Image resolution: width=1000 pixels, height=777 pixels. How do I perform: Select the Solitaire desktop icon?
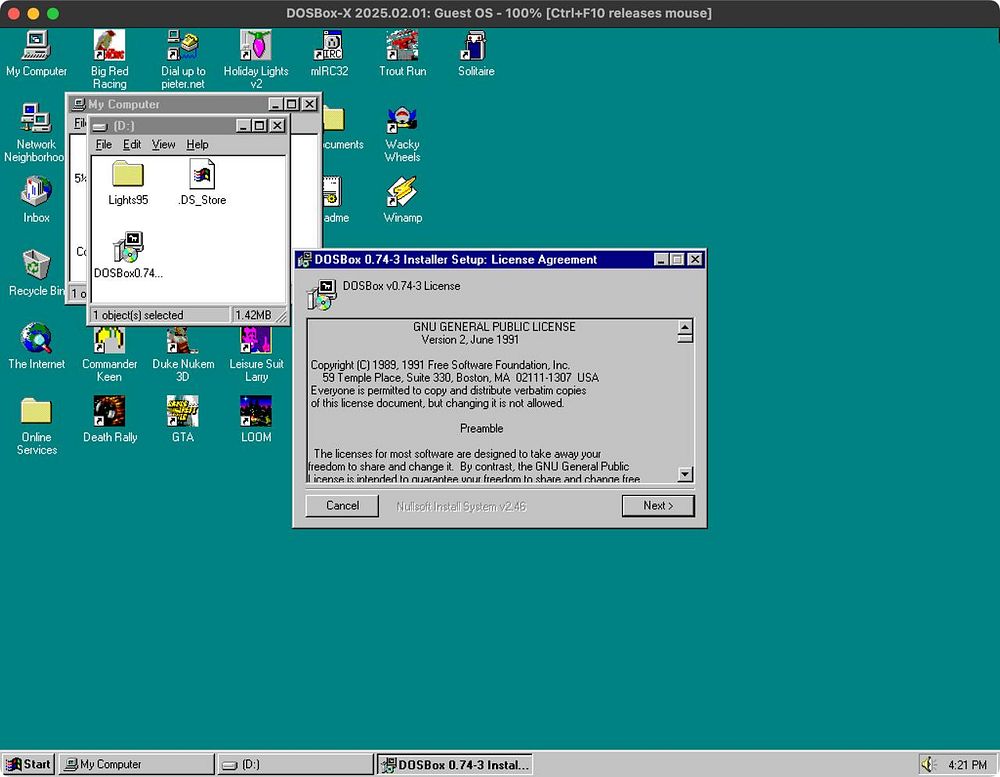[x=475, y=47]
